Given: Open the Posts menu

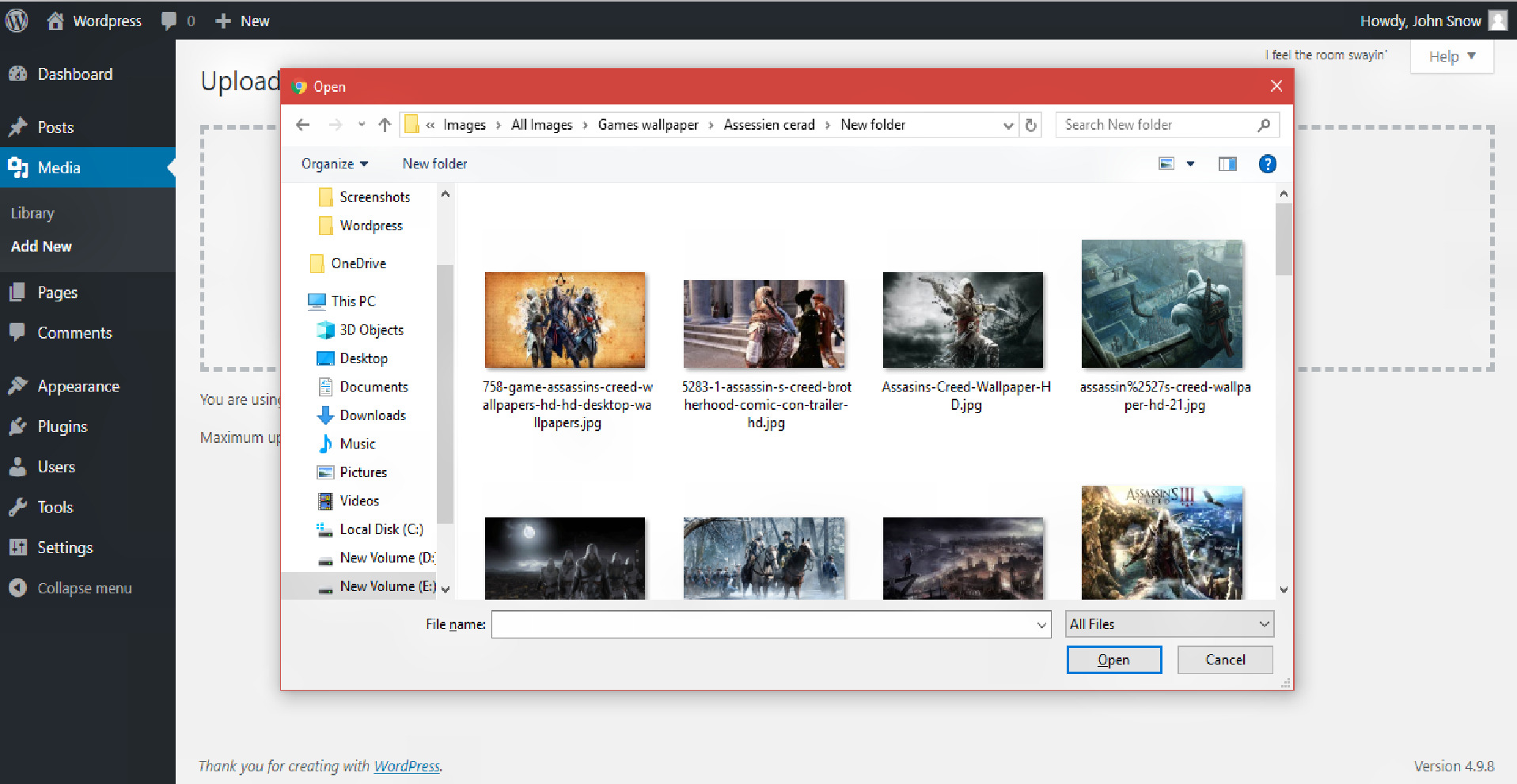Looking at the screenshot, I should 55,127.
